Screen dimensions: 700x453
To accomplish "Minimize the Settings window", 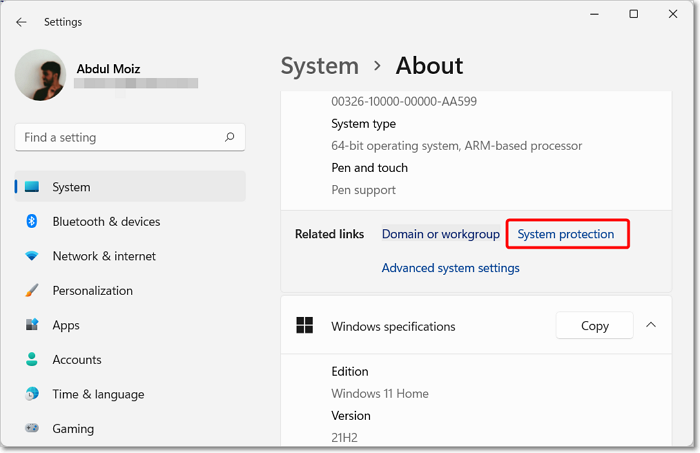I will click(x=594, y=14).
